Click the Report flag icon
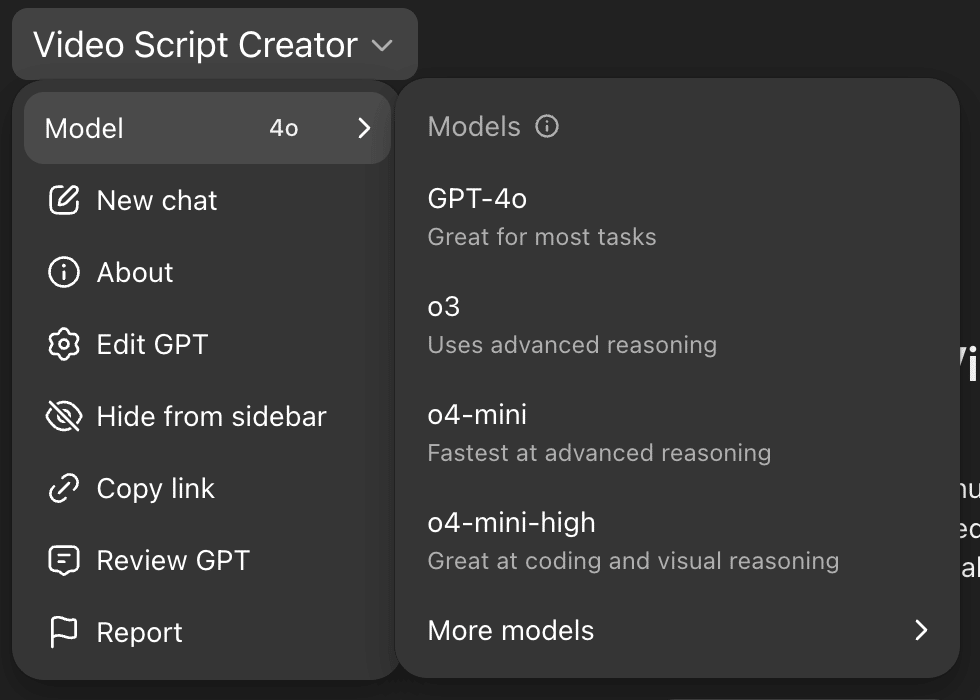Screen dimensions: 980x700 click(64, 632)
